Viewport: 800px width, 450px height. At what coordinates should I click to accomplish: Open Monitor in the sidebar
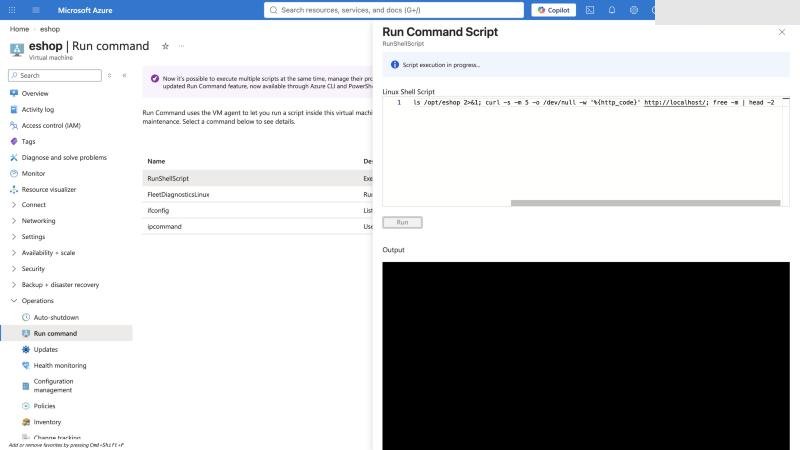33,173
